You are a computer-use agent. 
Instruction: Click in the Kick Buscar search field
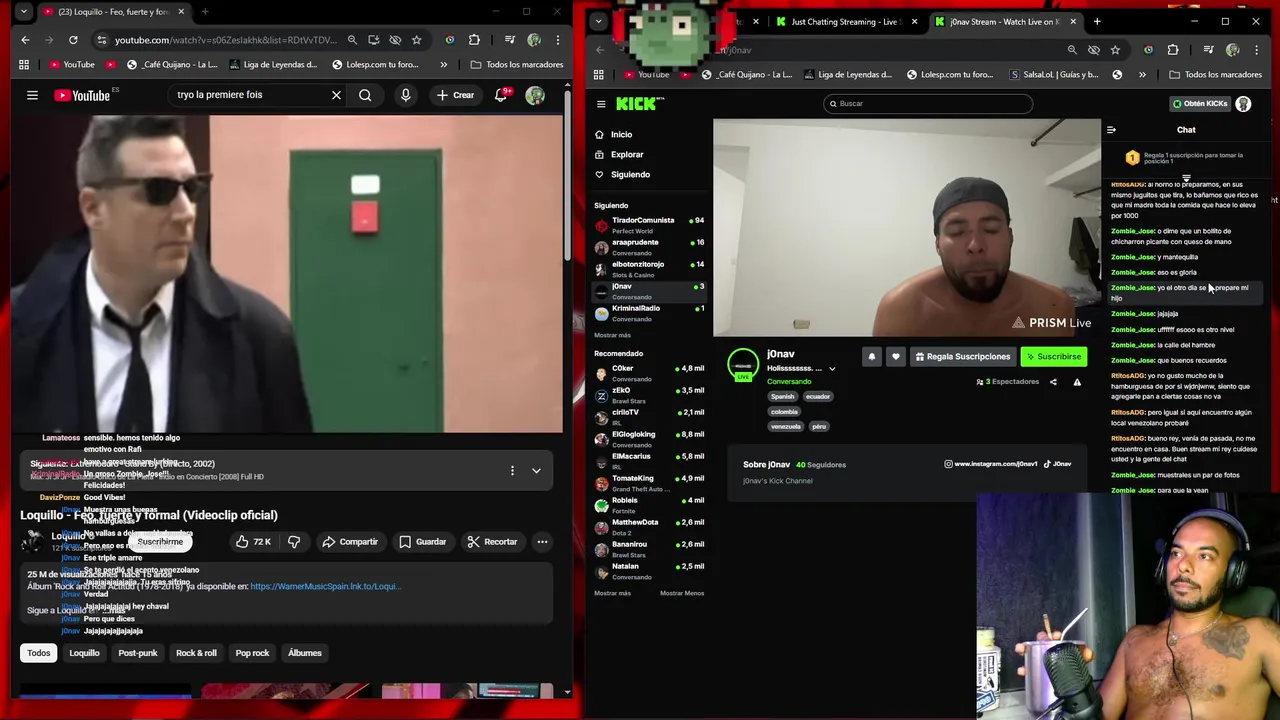[927, 104]
